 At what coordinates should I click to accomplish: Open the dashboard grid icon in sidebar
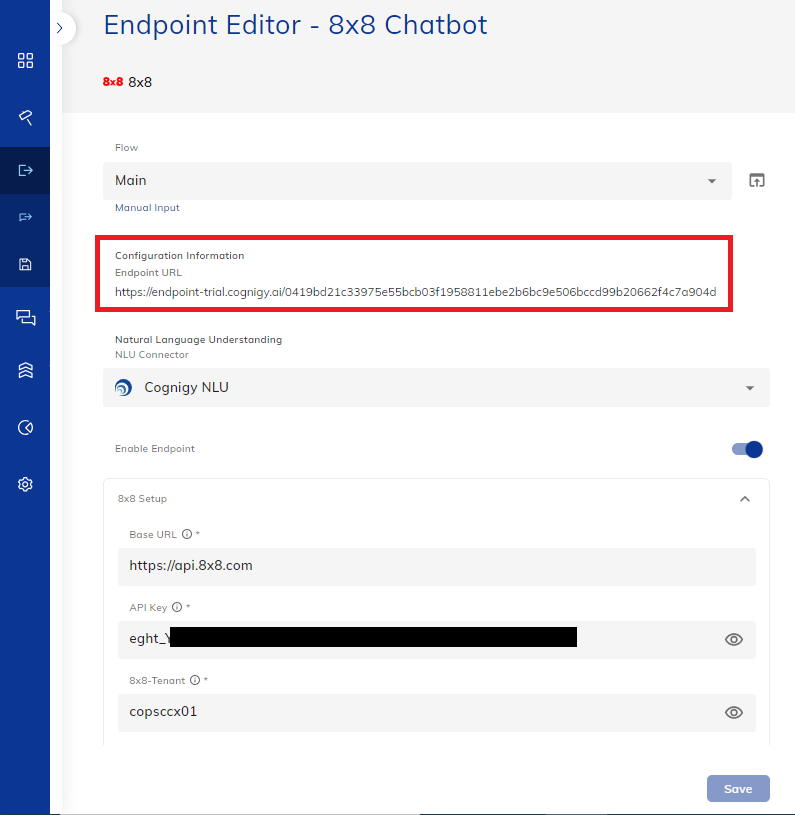pos(25,60)
